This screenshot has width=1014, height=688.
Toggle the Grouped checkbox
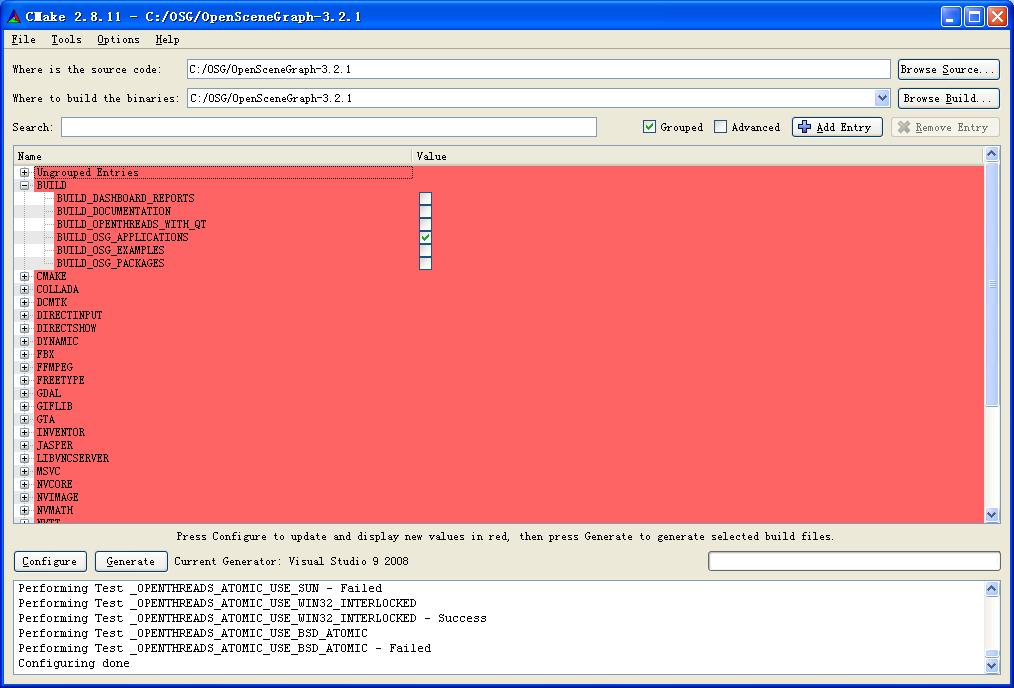click(x=649, y=127)
